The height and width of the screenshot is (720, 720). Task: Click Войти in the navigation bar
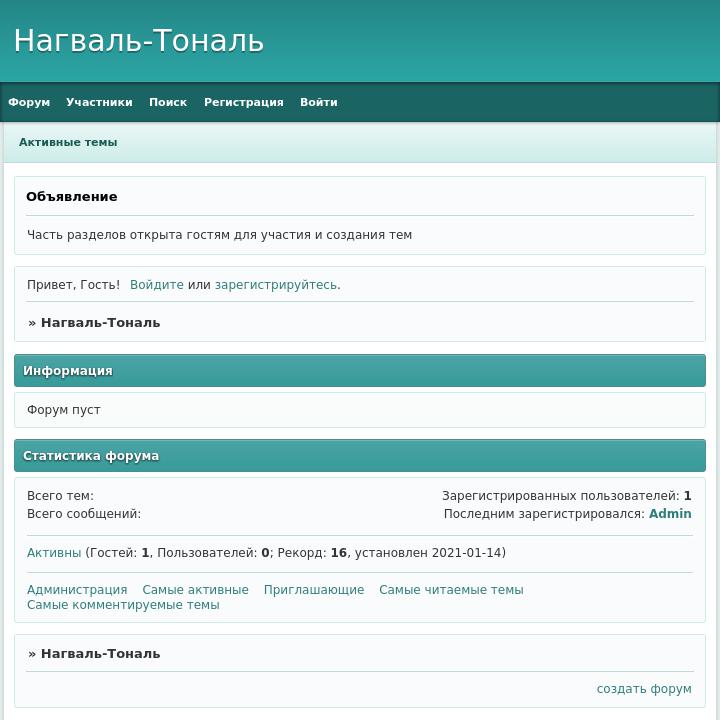(x=319, y=102)
